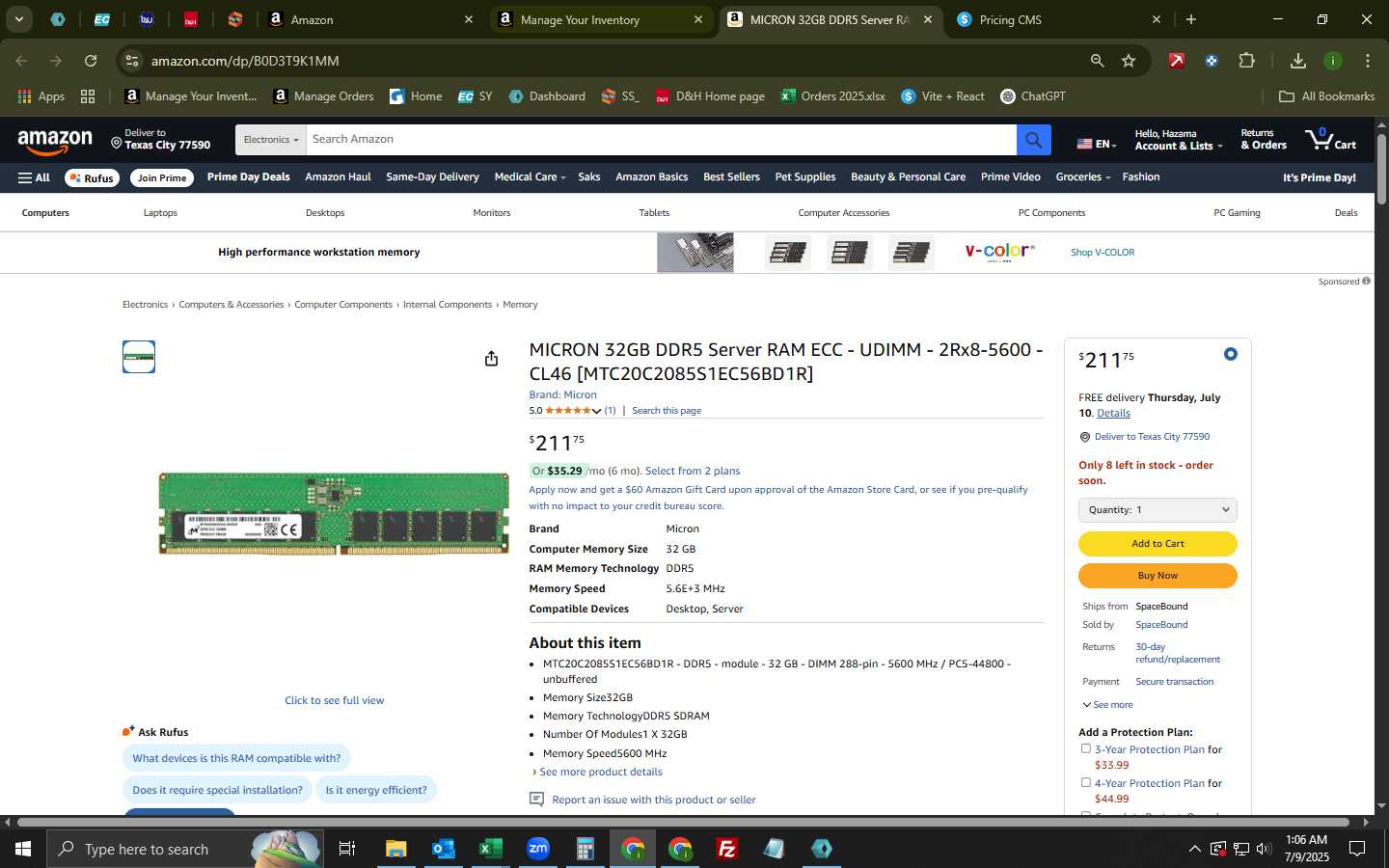The height and width of the screenshot is (868, 1389).
Task: Click in the Search Amazon input field
Action: [661, 140]
